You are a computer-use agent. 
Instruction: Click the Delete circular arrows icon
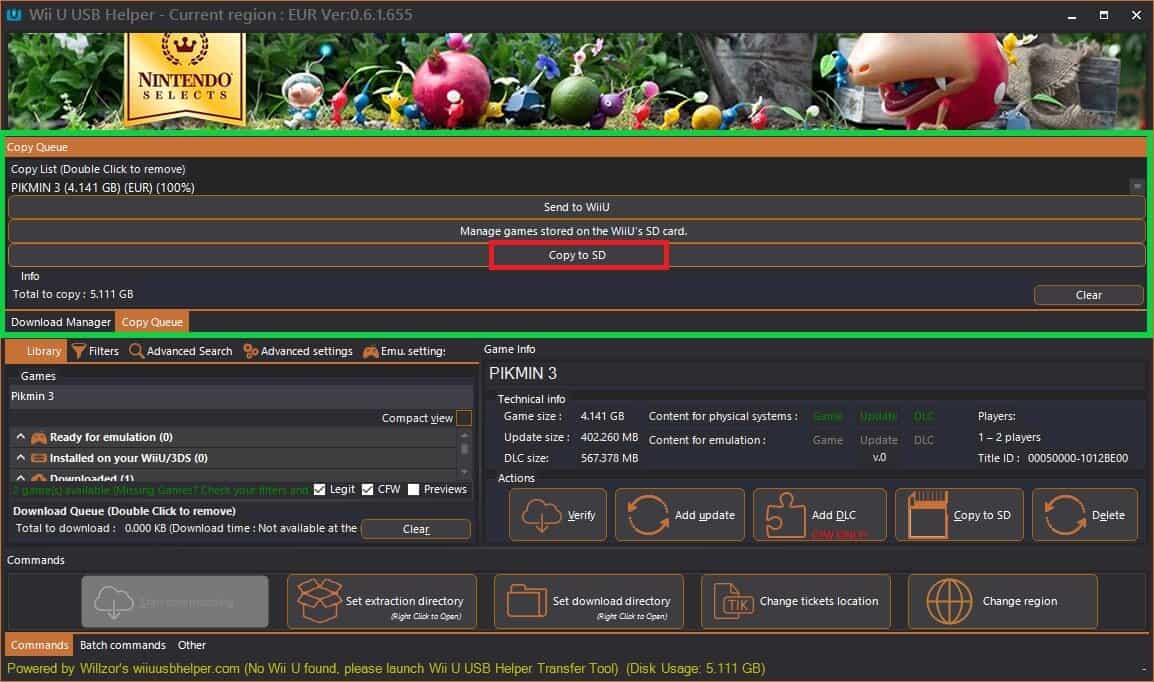(1065, 515)
